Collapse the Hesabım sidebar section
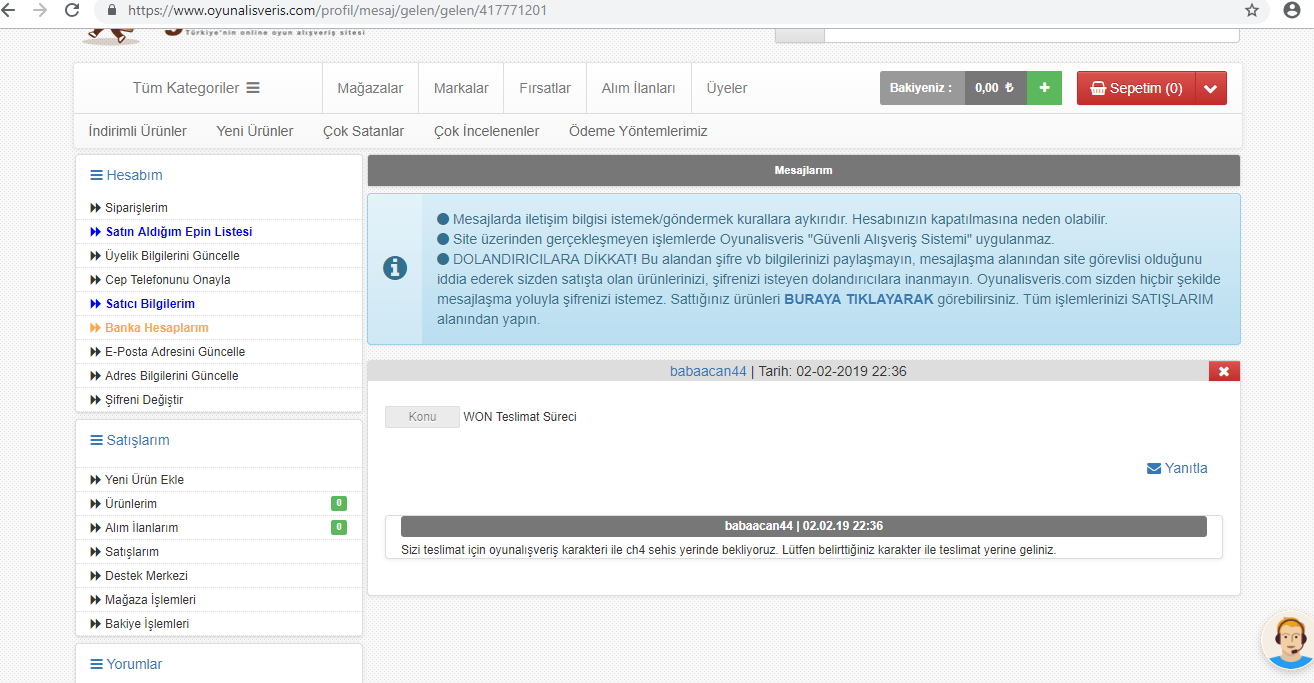 click(126, 175)
